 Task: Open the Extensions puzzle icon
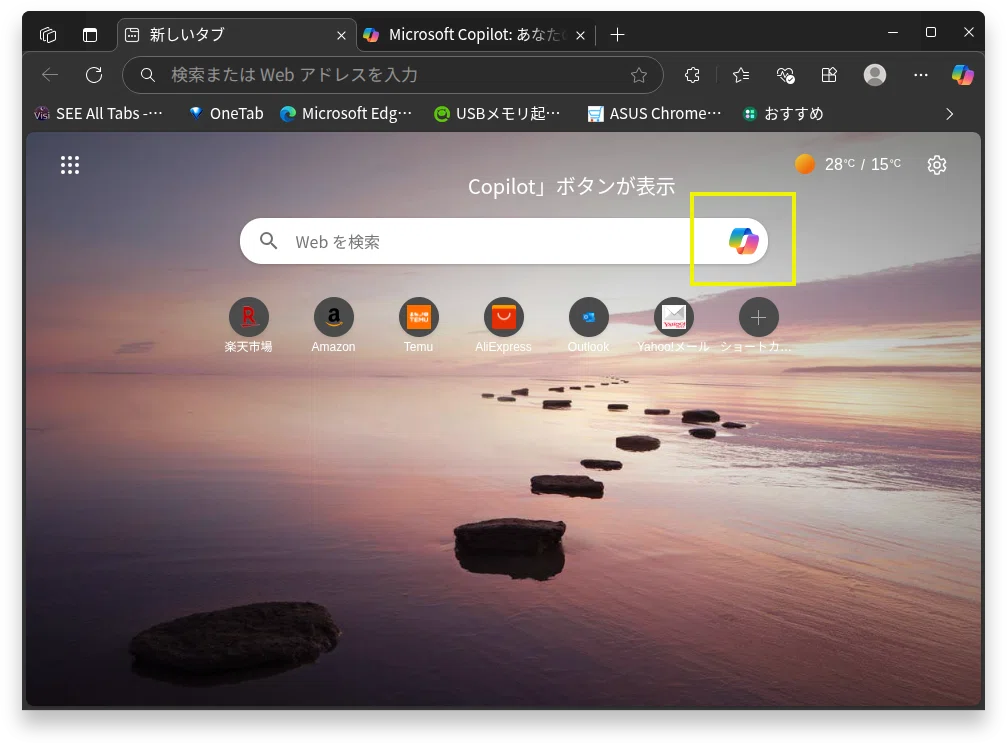pos(692,75)
